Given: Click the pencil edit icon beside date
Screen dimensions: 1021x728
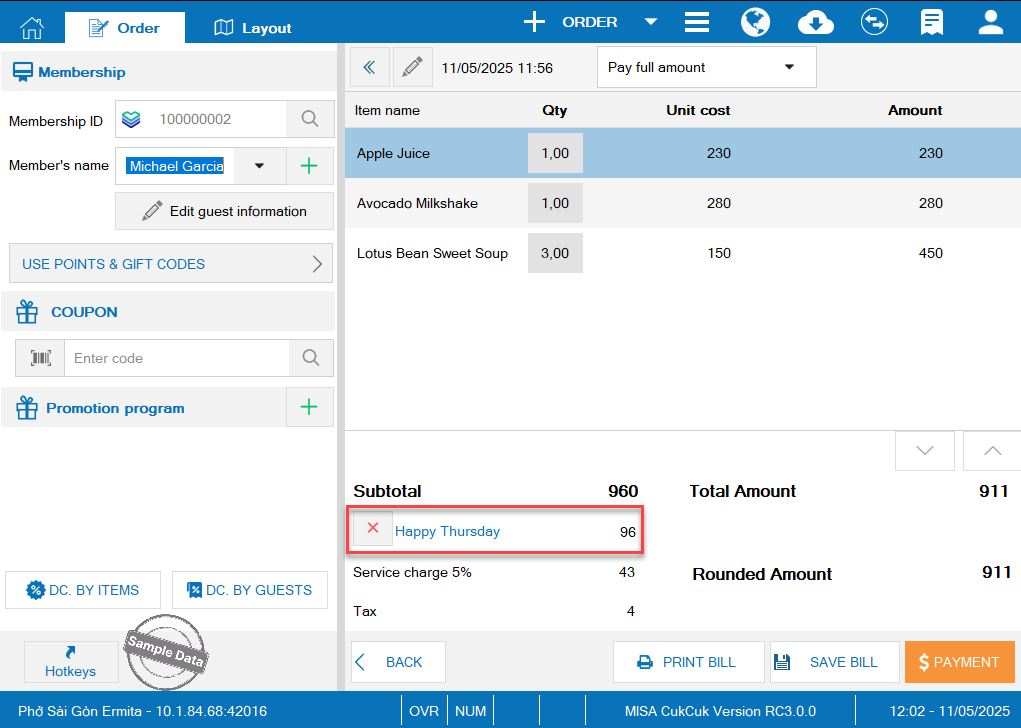Looking at the screenshot, I should tap(412, 67).
